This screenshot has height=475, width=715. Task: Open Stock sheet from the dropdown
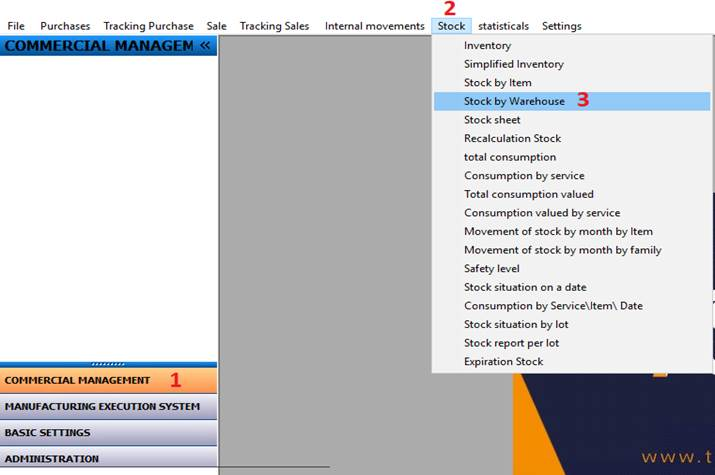492,120
